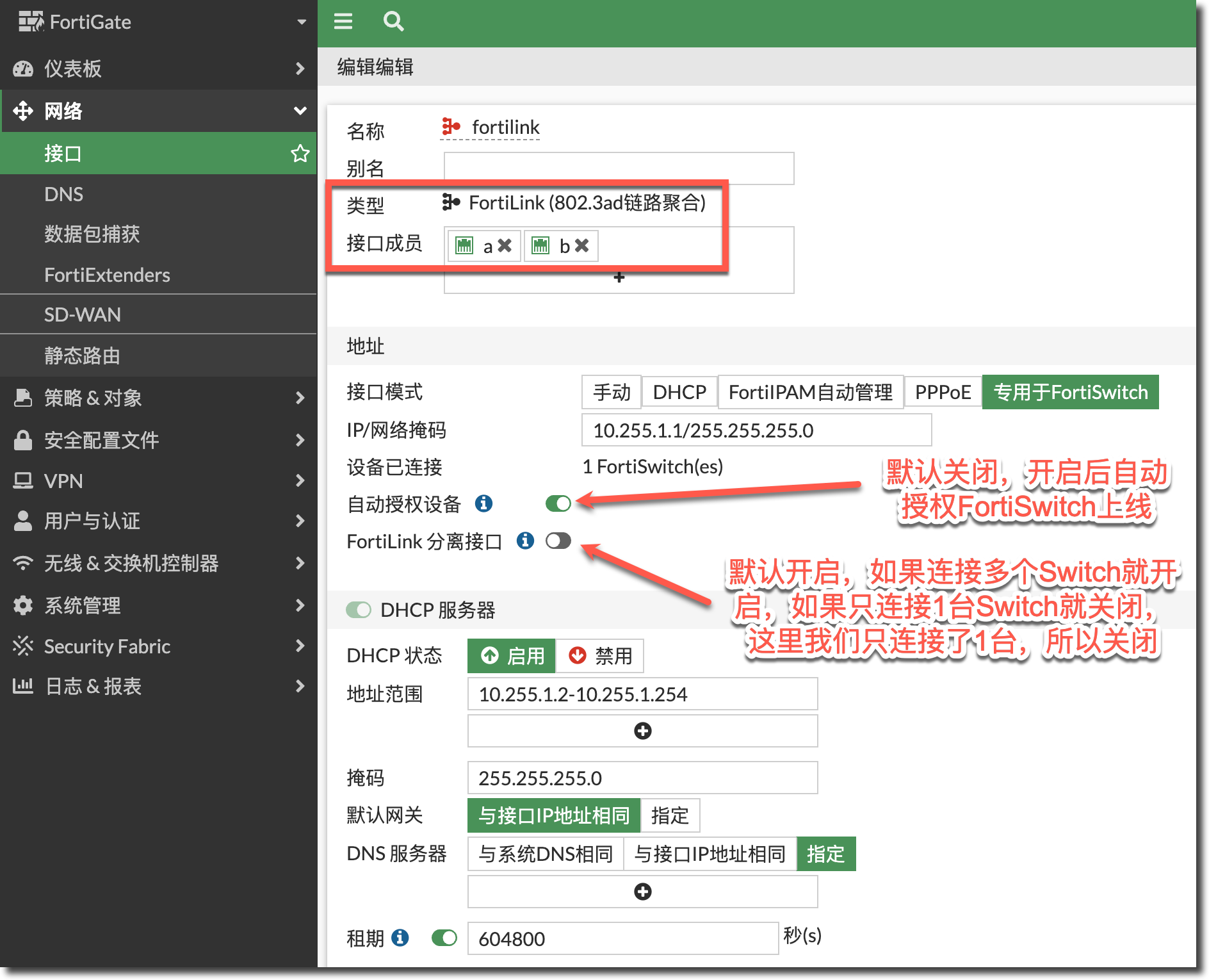The image size is (1209, 980).
Task: Open the search magnifier icon
Action: click(393, 22)
